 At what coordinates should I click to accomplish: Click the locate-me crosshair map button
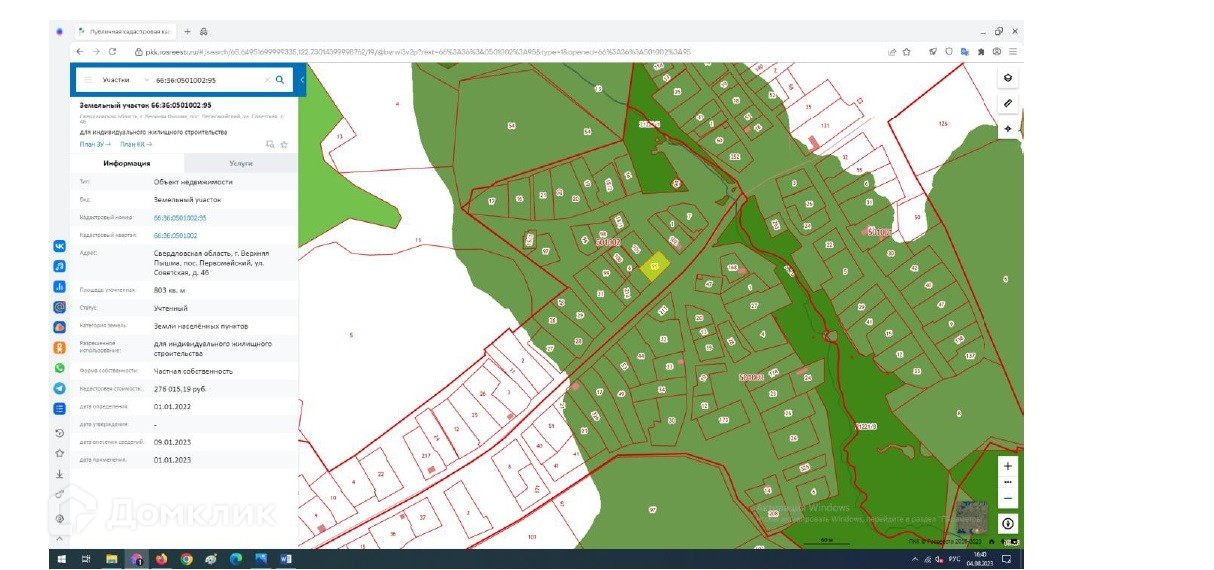pyautogui.click(x=1007, y=129)
